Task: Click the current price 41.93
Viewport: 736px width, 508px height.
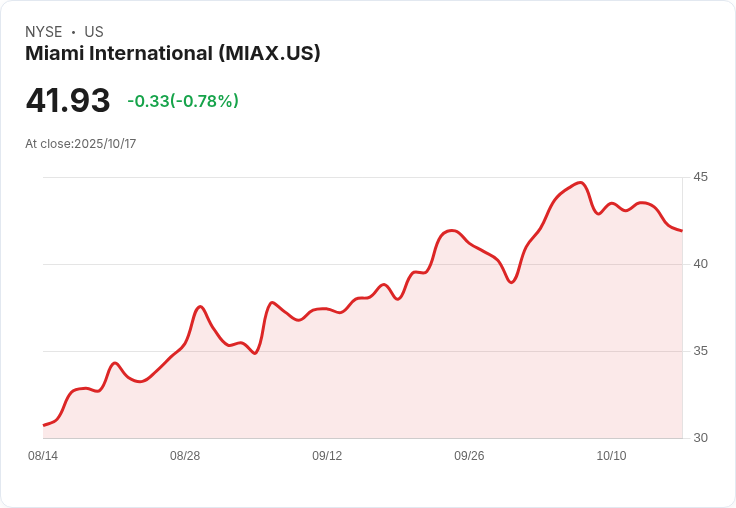Action: [68, 100]
